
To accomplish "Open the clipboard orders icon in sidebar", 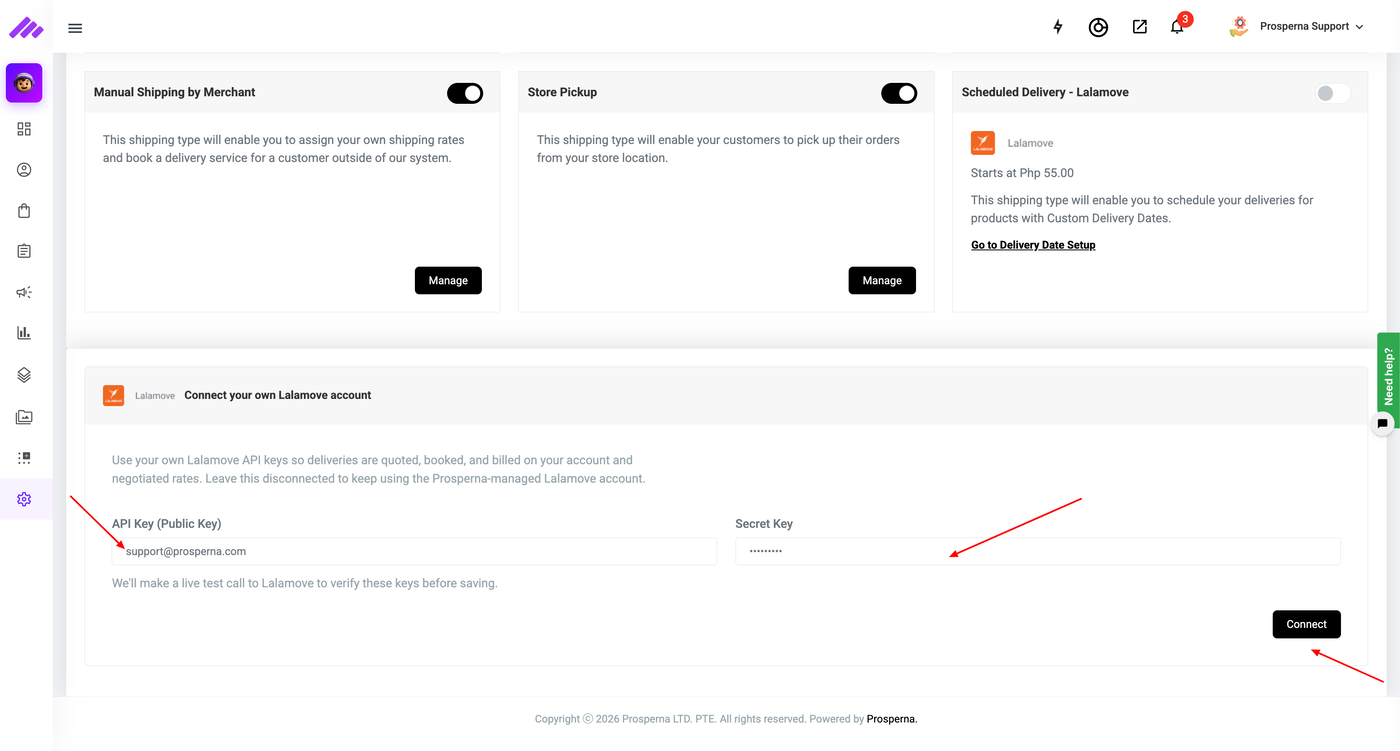I will [x=24, y=251].
